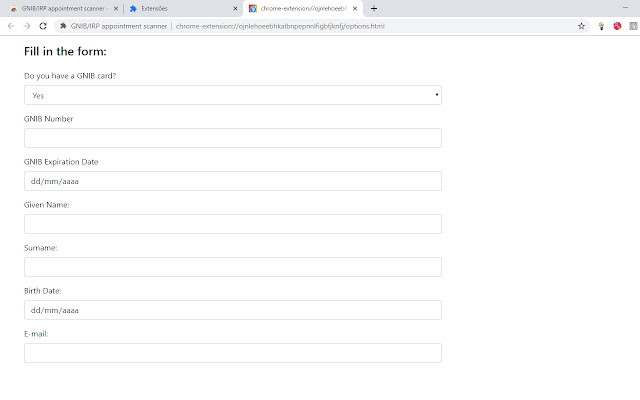Bookmark this page with the star icon

click(581, 26)
